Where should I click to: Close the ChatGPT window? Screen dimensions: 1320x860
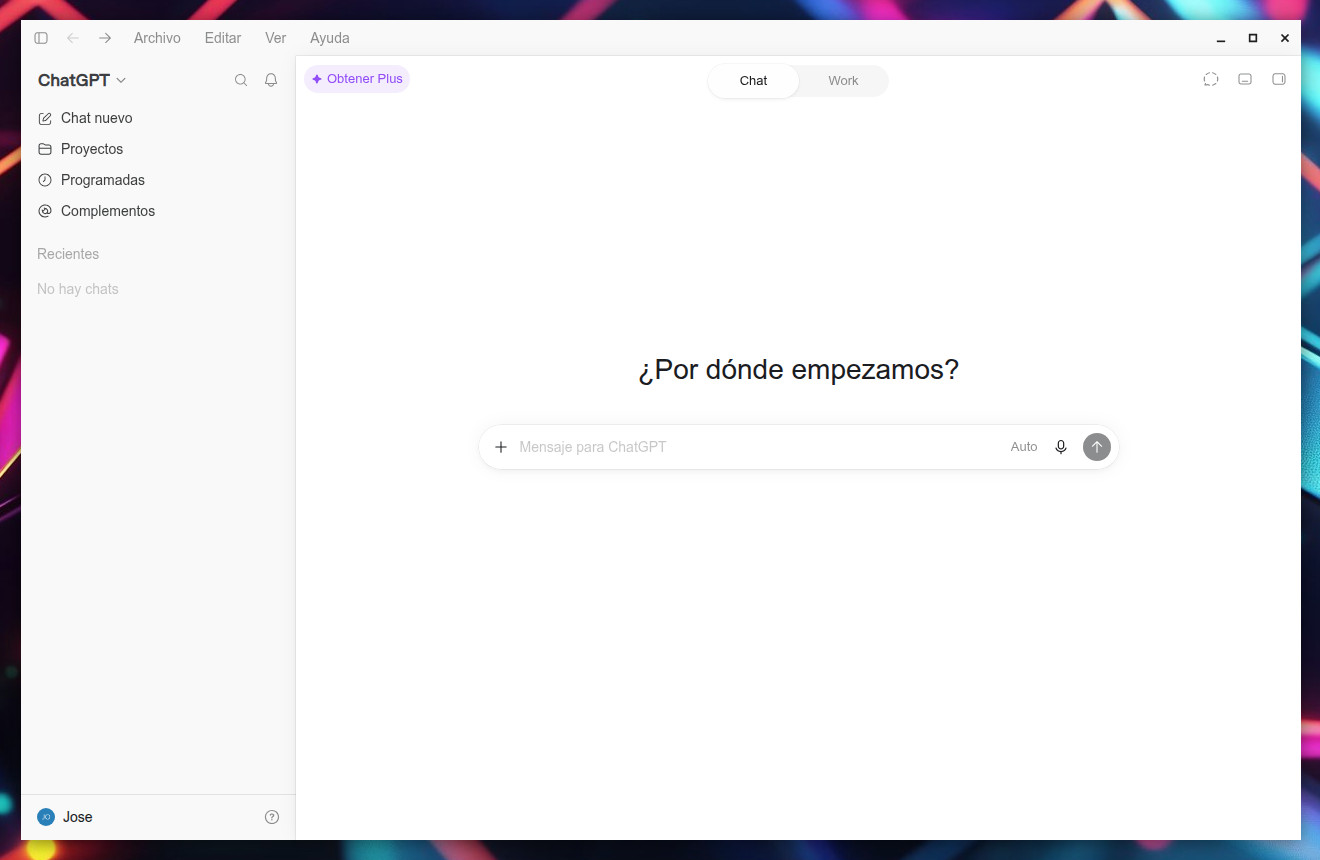[x=1285, y=38]
